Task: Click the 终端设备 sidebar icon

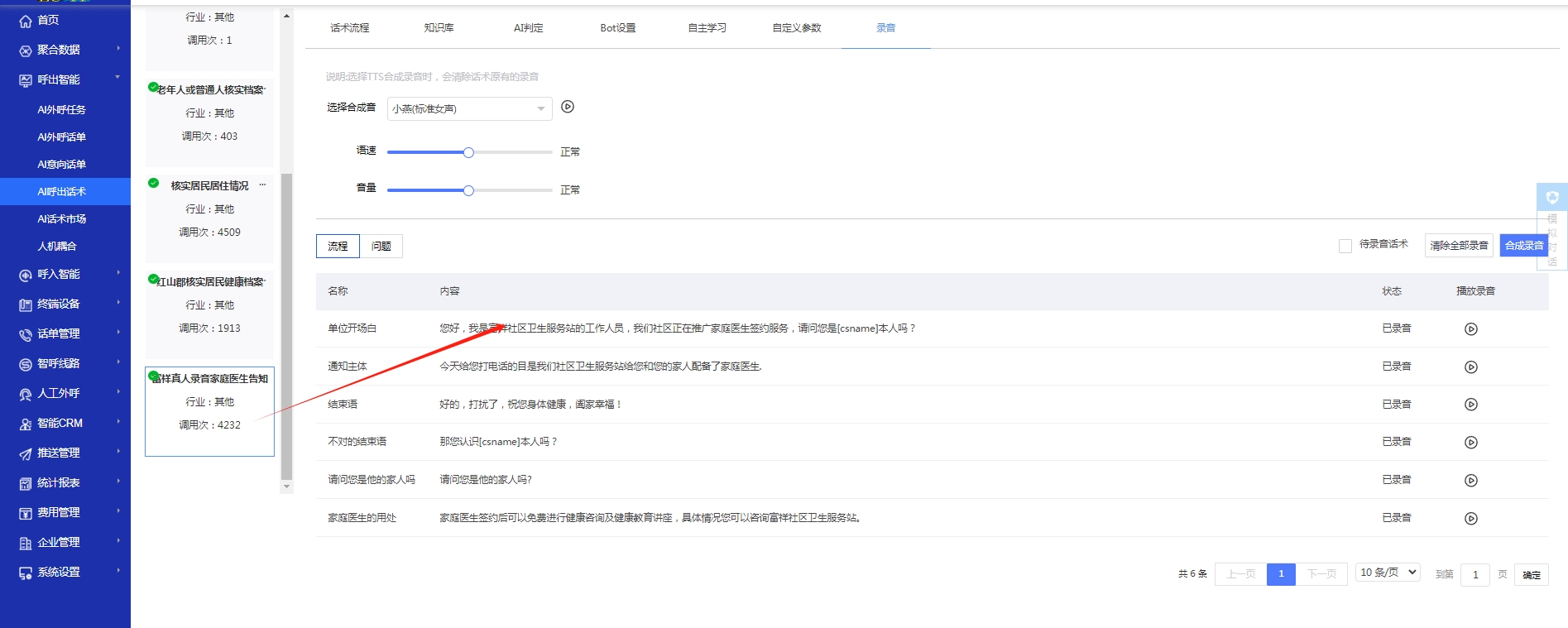Action: 26,304
